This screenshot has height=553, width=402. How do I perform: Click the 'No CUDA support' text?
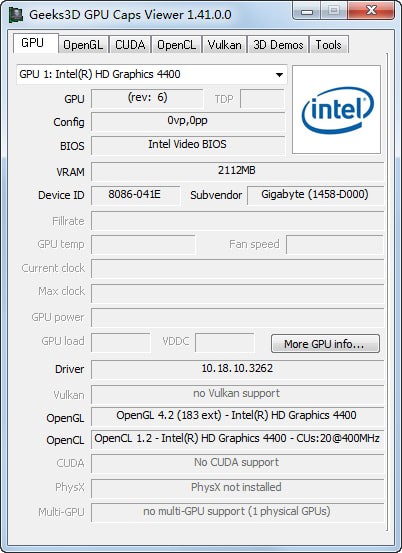(237, 462)
